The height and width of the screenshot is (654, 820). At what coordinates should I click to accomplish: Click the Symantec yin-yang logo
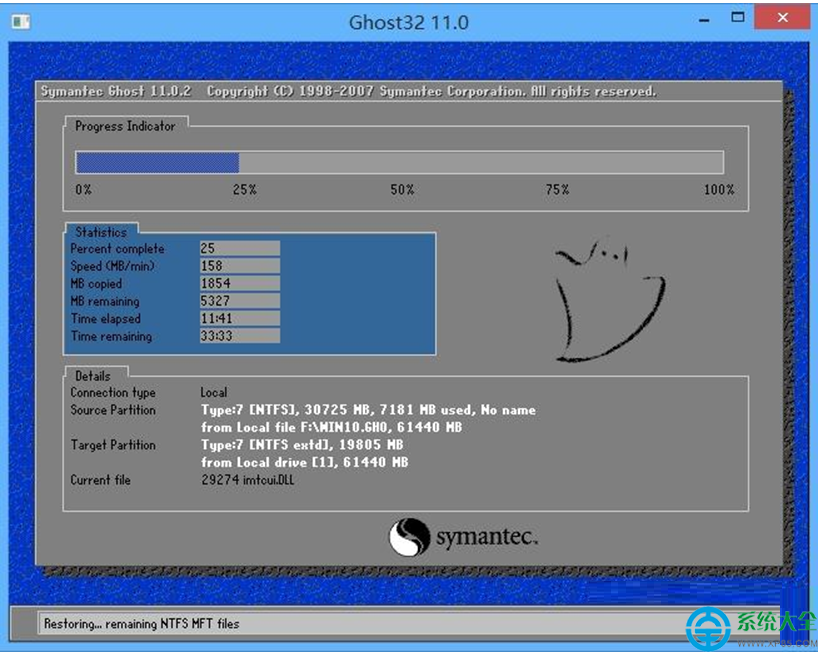click(409, 537)
